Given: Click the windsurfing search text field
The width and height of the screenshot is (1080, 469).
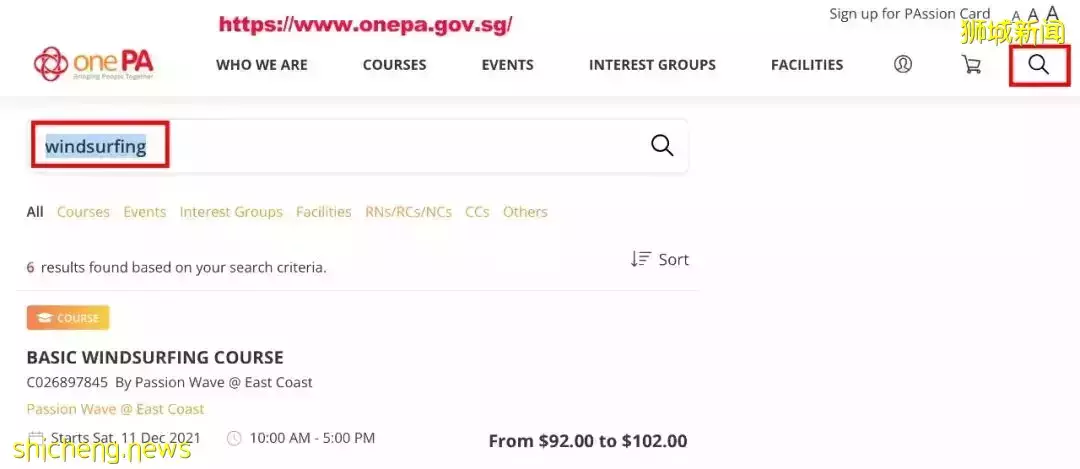Looking at the screenshot, I should pyautogui.click(x=358, y=145).
